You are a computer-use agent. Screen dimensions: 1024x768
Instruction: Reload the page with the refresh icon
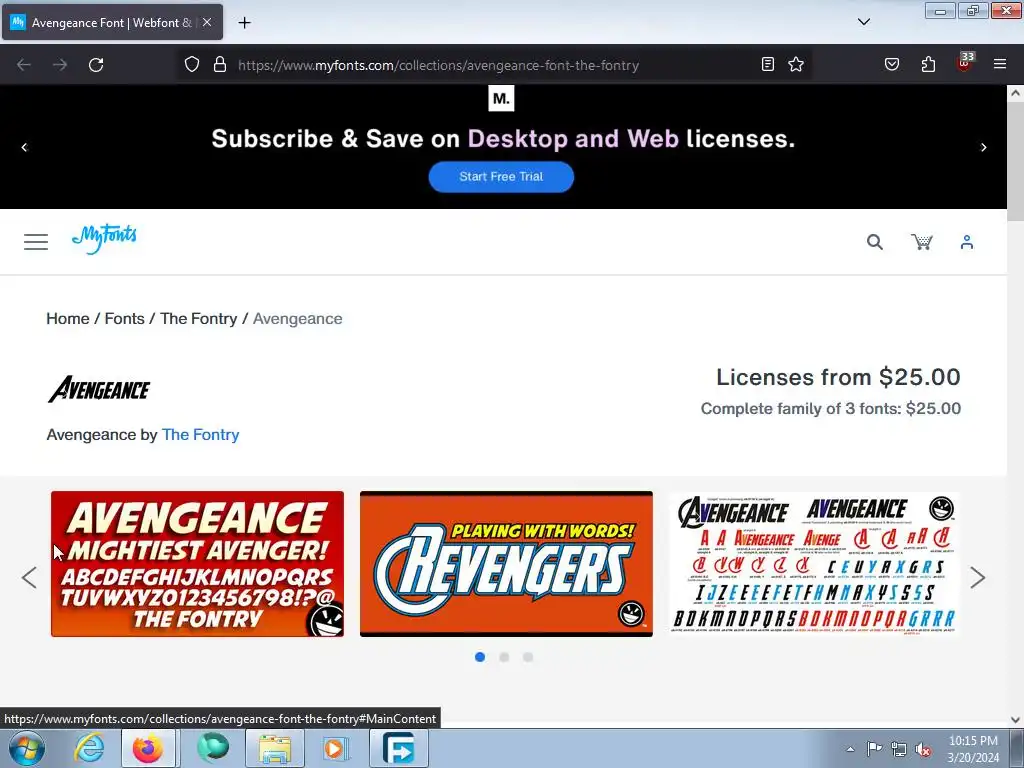[96, 65]
